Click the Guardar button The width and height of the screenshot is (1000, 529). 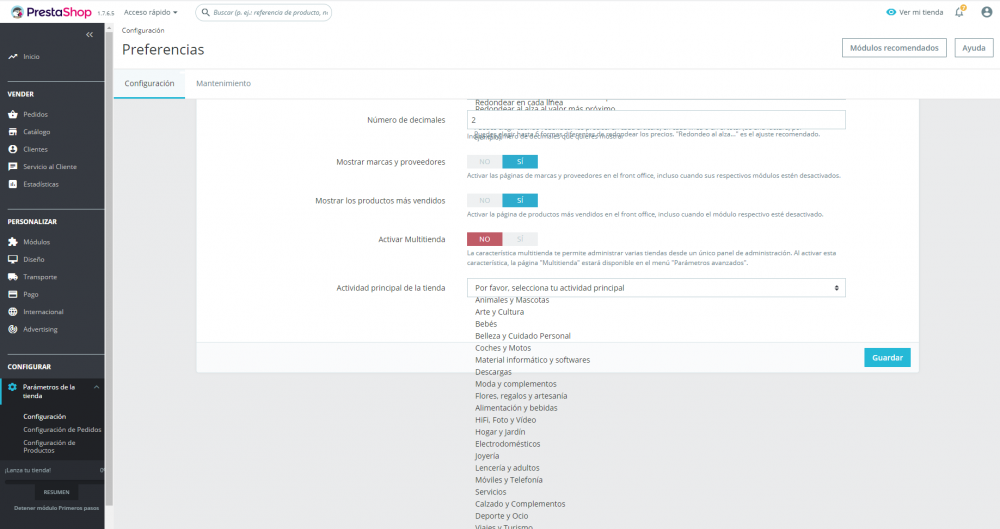click(x=887, y=357)
